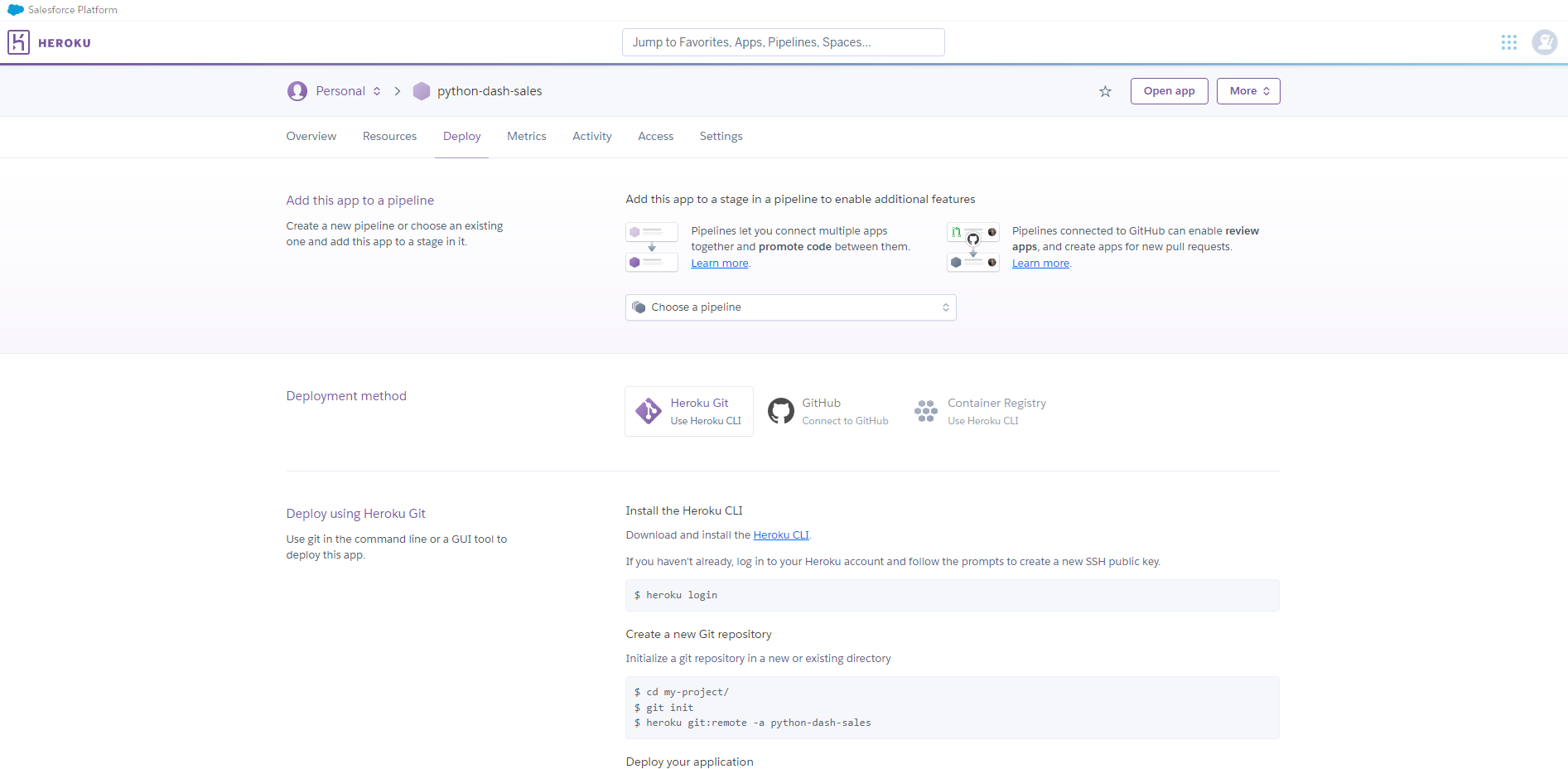Open the Settings tab

721,137
